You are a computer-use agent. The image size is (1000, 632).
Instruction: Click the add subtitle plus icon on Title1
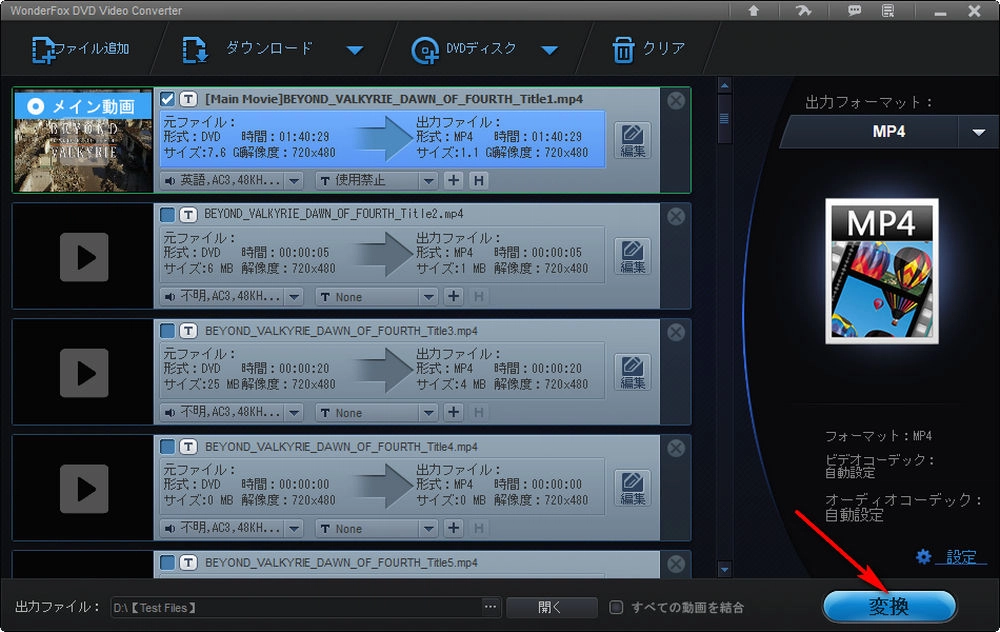[x=453, y=181]
